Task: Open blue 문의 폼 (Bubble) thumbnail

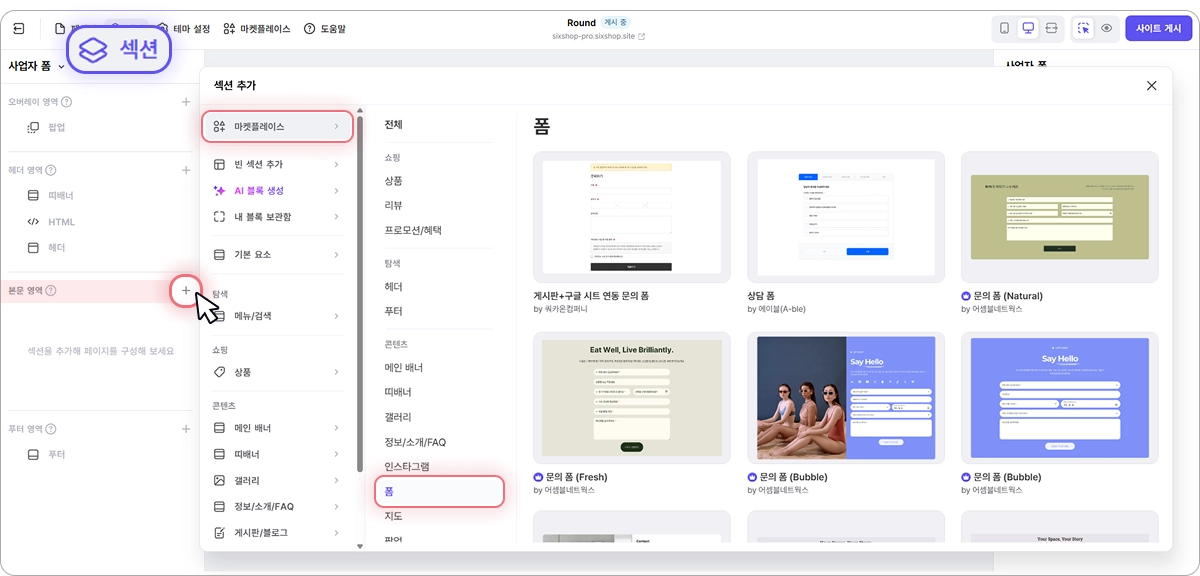Action: pos(1060,398)
